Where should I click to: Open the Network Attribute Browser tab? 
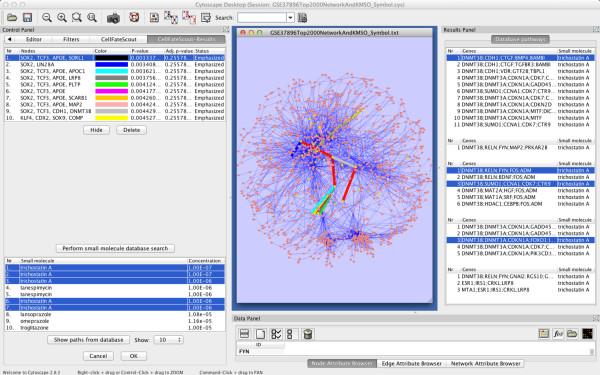[485, 364]
